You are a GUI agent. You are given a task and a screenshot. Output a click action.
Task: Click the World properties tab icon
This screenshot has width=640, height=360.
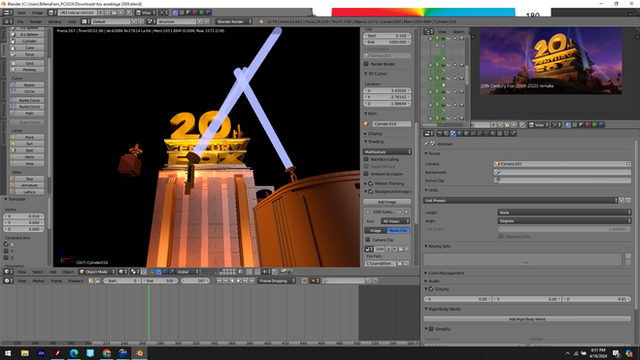(x=460, y=133)
